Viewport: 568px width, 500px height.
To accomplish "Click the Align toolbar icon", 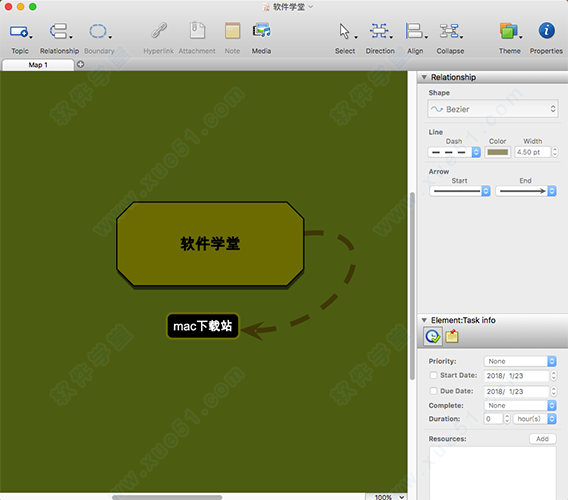I will click(x=414, y=31).
